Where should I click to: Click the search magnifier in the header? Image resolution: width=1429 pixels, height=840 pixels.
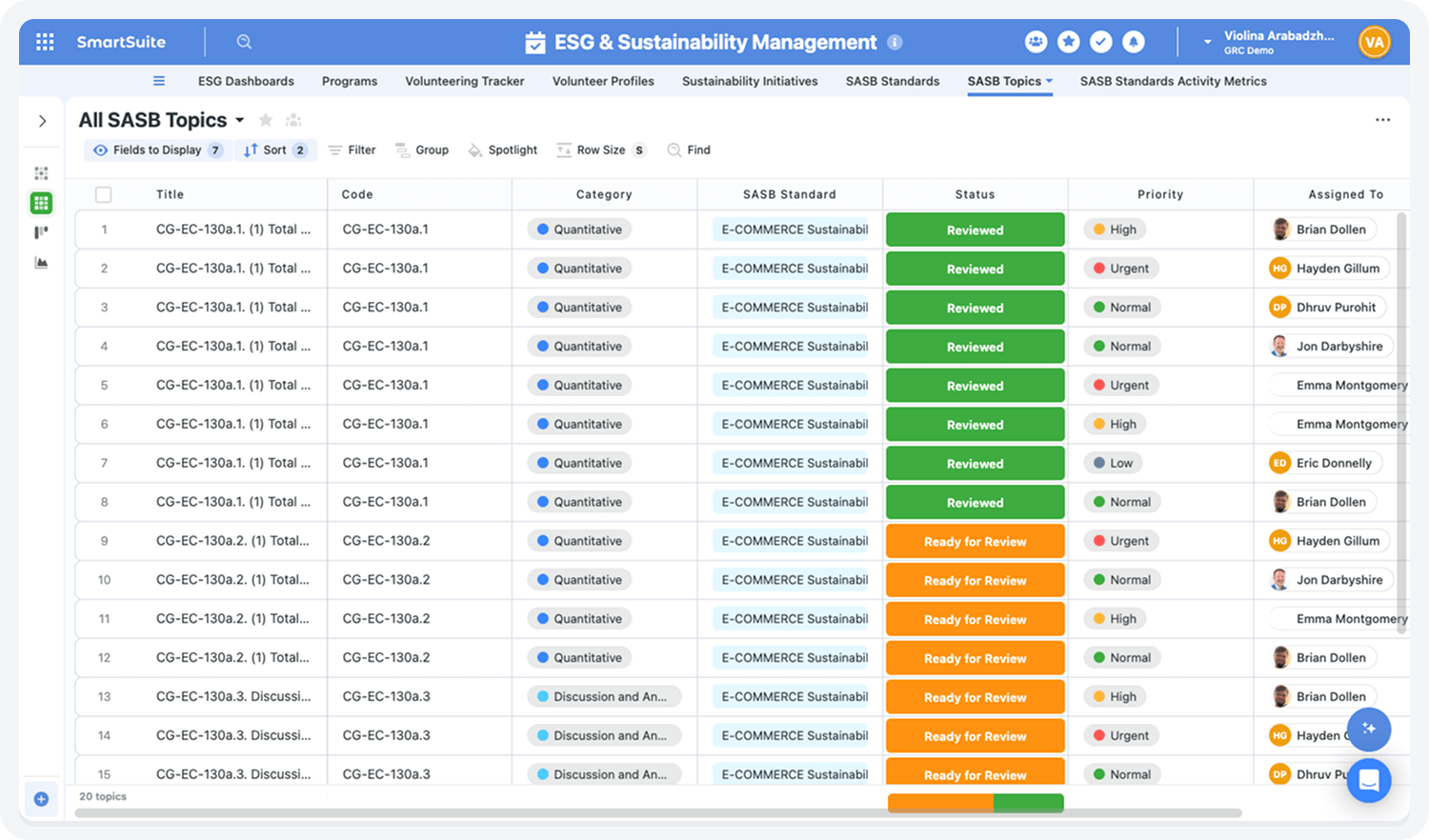(x=244, y=42)
